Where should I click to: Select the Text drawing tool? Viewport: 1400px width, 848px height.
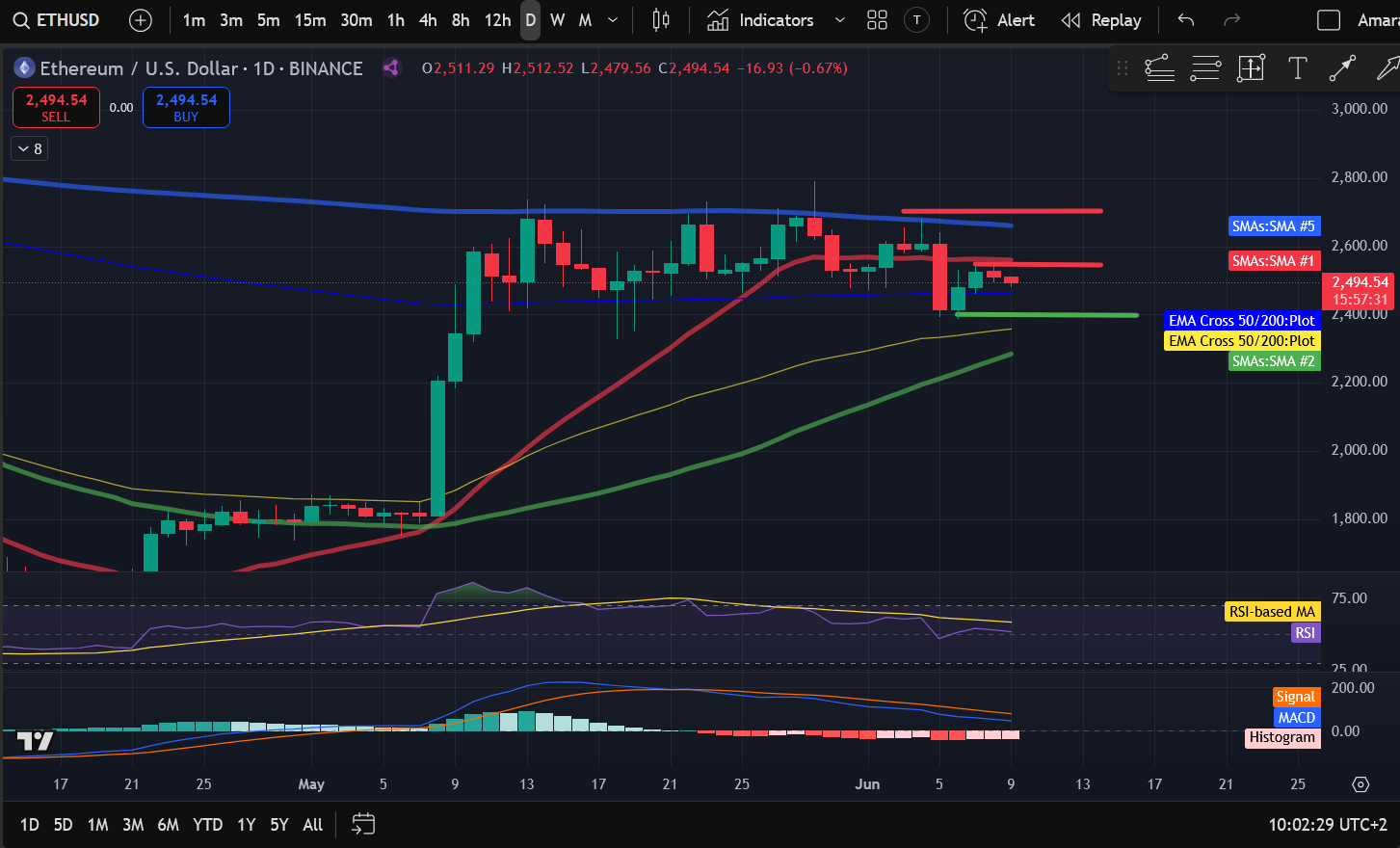[1297, 68]
